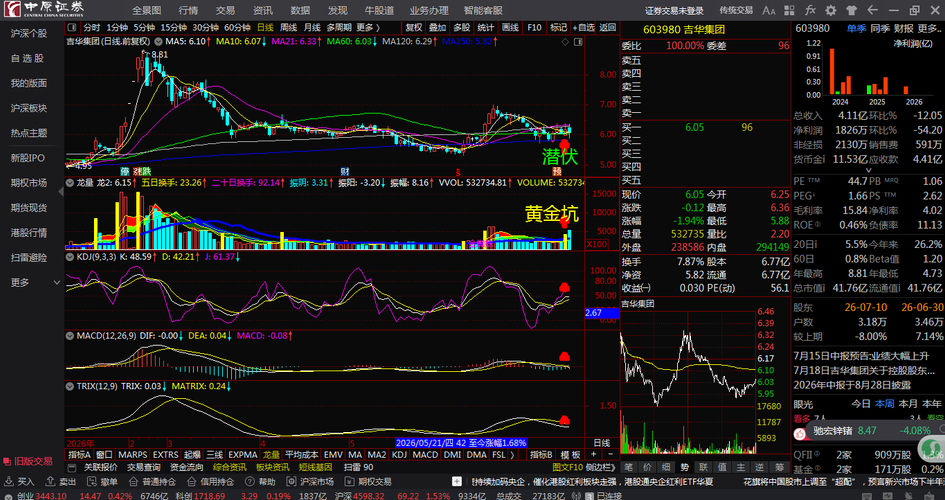
Task: Open 图文F10 link
Action: pyautogui.click(x=567, y=467)
